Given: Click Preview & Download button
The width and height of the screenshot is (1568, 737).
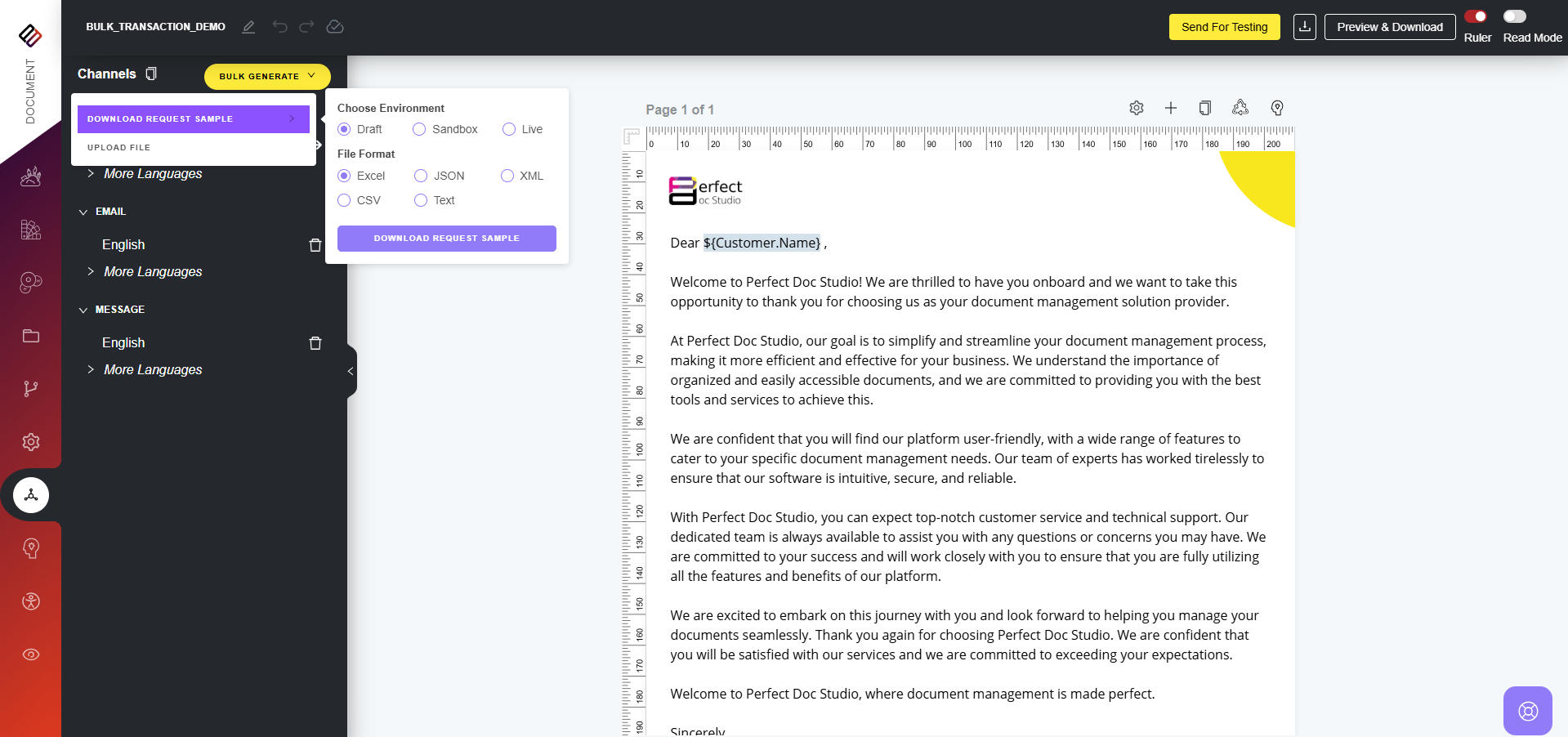Looking at the screenshot, I should [x=1389, y=27].
